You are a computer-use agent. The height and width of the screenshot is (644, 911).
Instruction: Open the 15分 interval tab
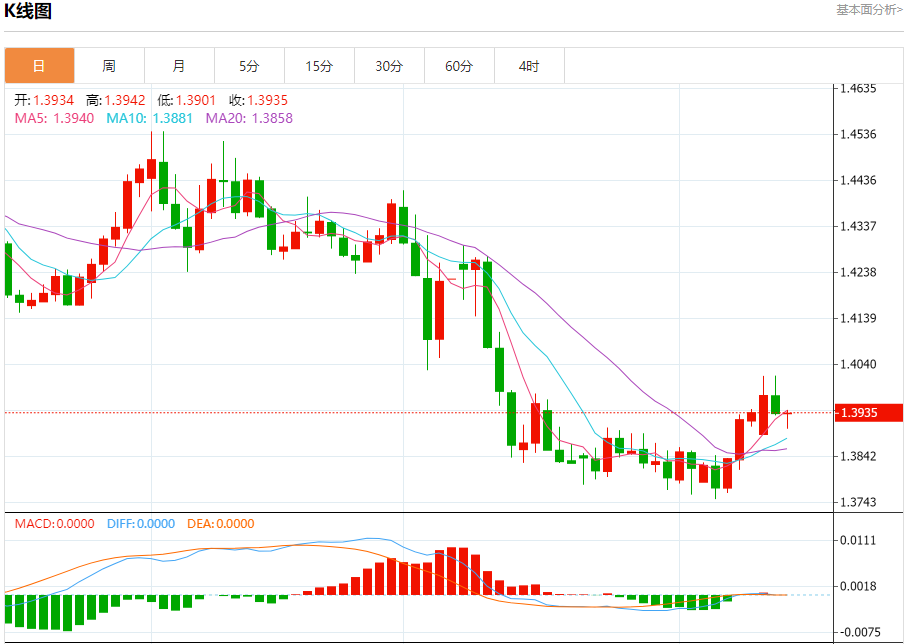(320, 66)
